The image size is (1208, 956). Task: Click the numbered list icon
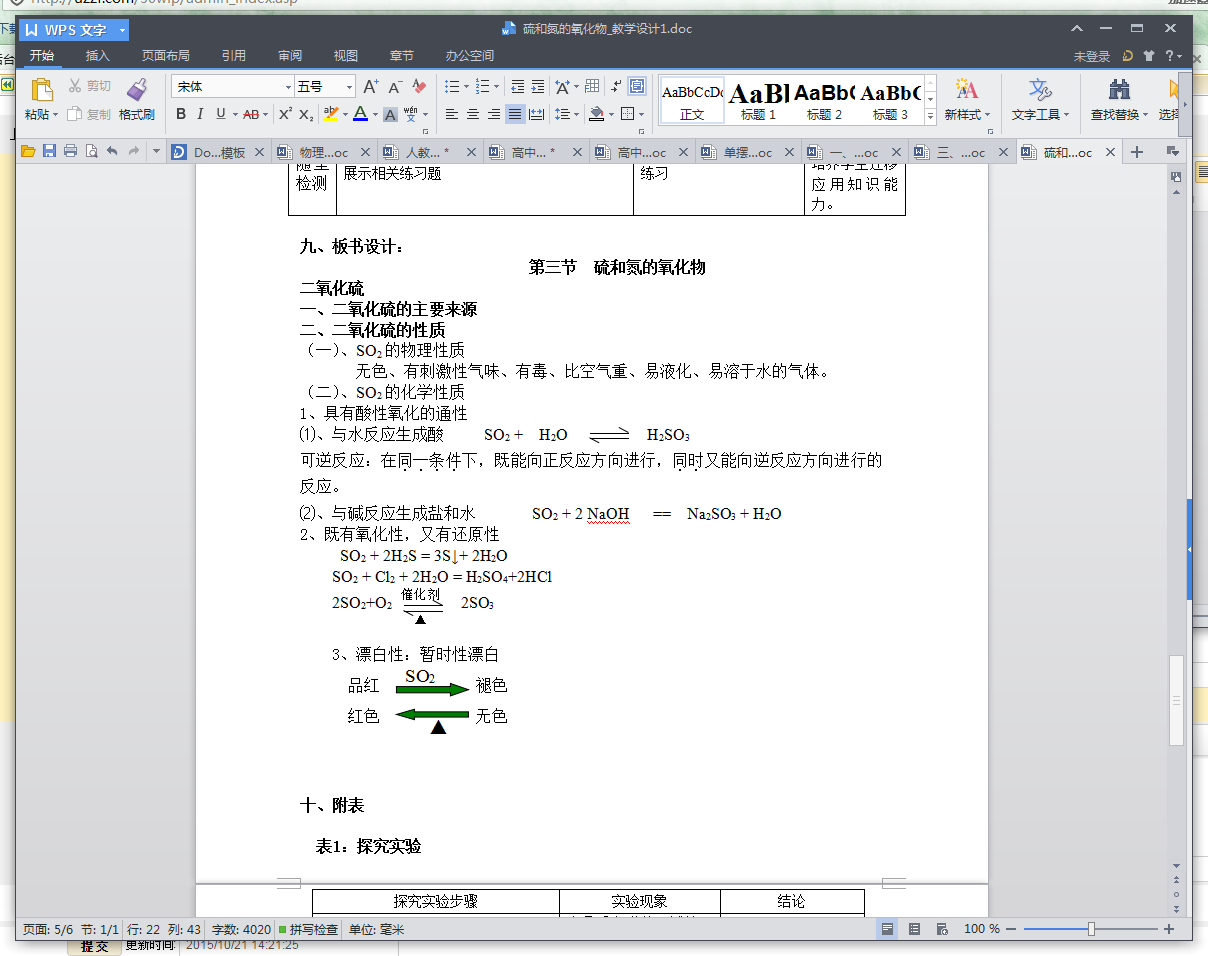483,87
